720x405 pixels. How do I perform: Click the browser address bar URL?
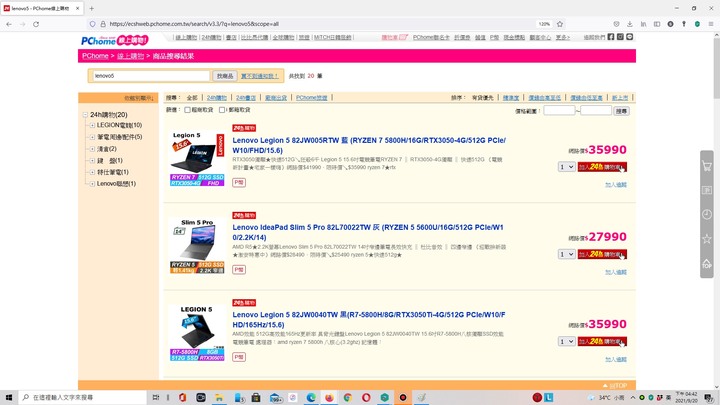point(194,24)
